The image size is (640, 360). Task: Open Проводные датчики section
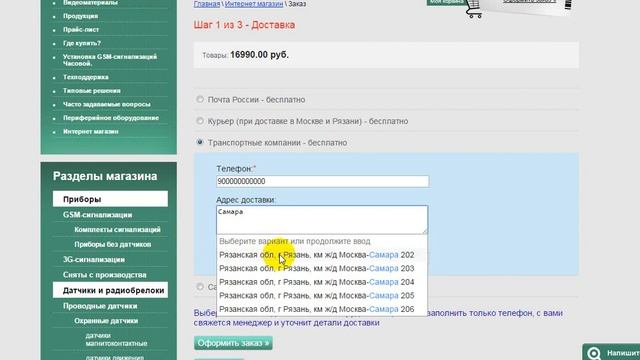100,306
